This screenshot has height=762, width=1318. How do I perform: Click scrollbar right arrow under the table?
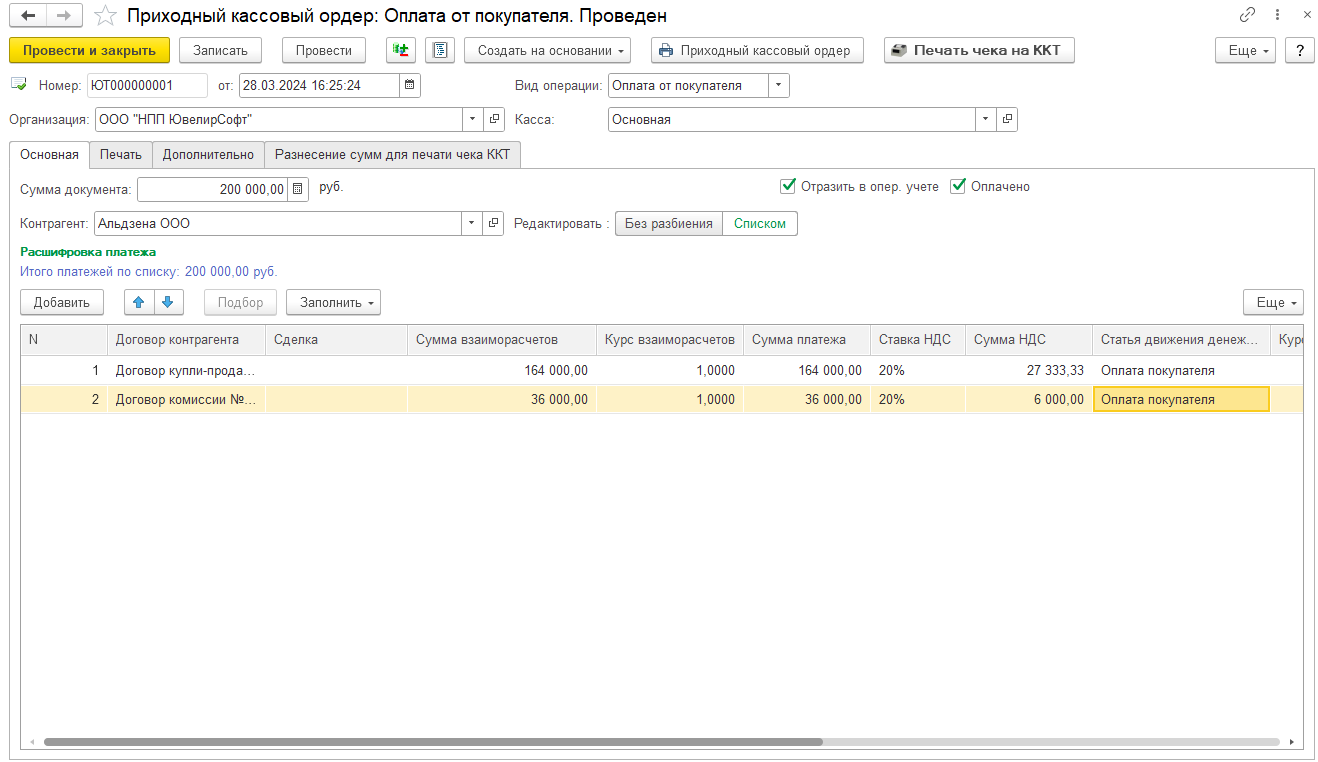point(1292,742)
